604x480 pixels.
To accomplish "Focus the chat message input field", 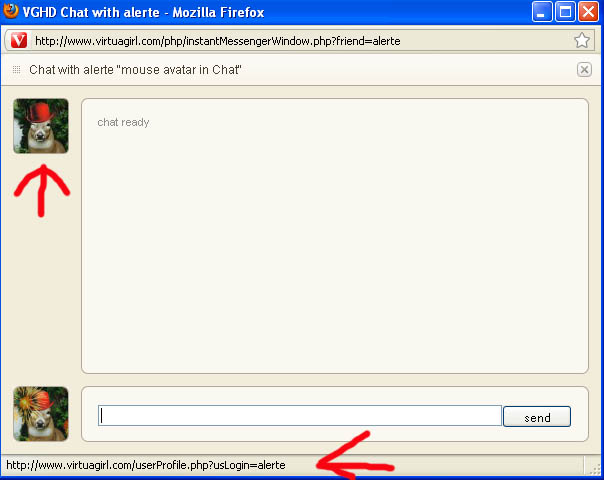I will click(300, 416).
